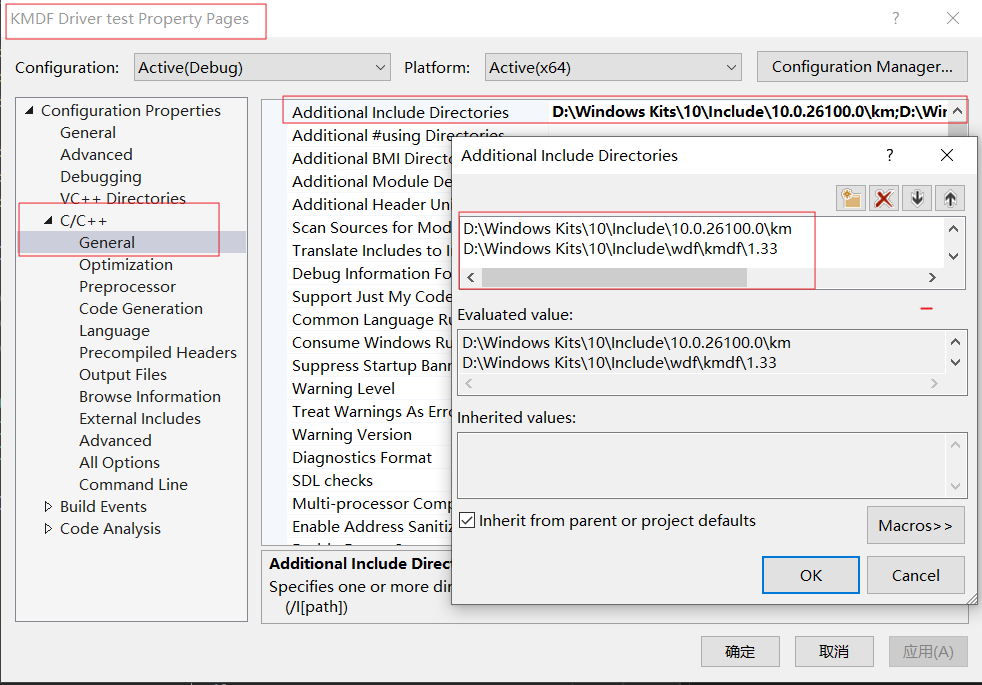This screenshot has width=982, height=685.
Task: Open the Platform dropdown Active(x64)
Action: [612, 67]
